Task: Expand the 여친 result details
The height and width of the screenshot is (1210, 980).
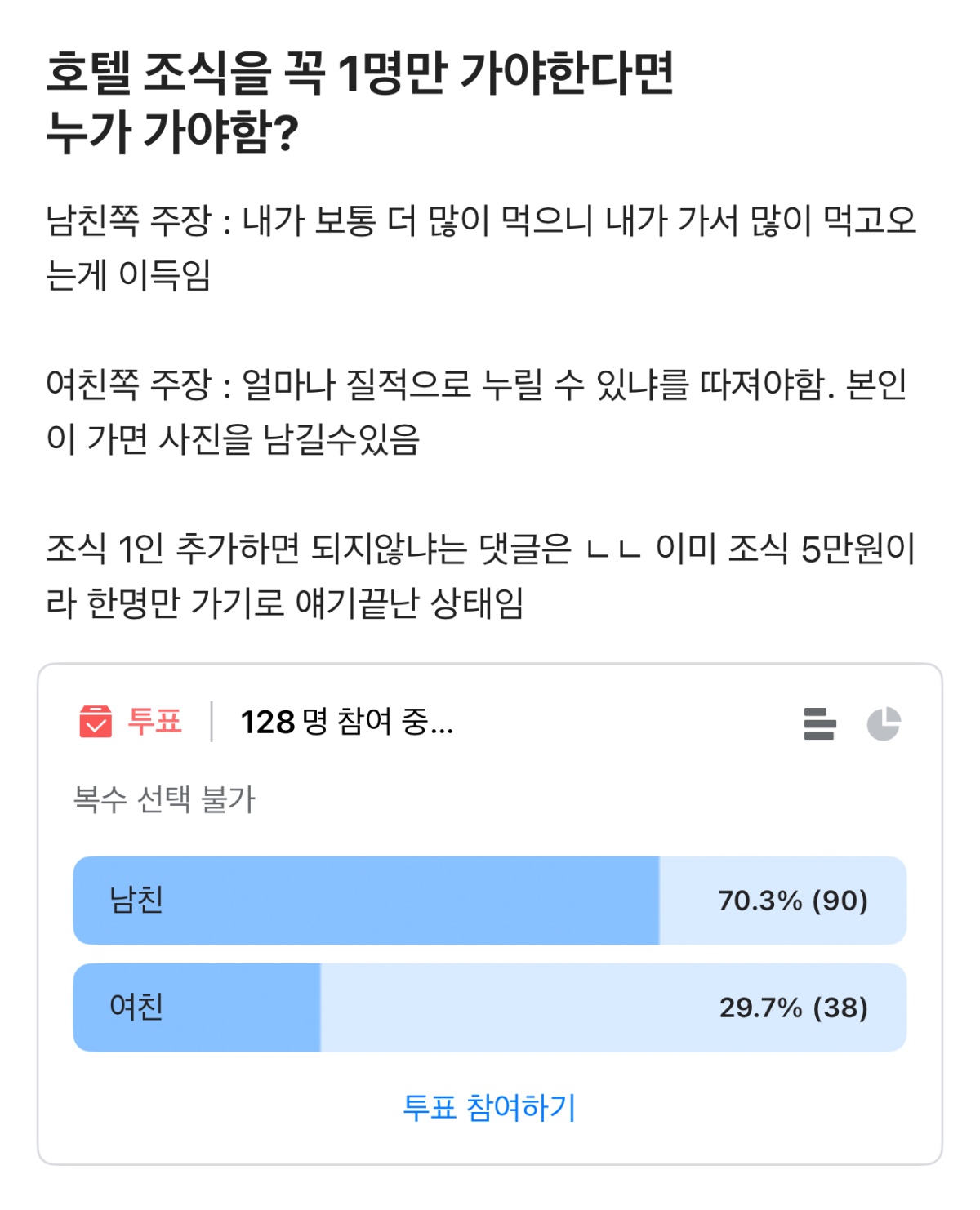Action: (490, 1008)
